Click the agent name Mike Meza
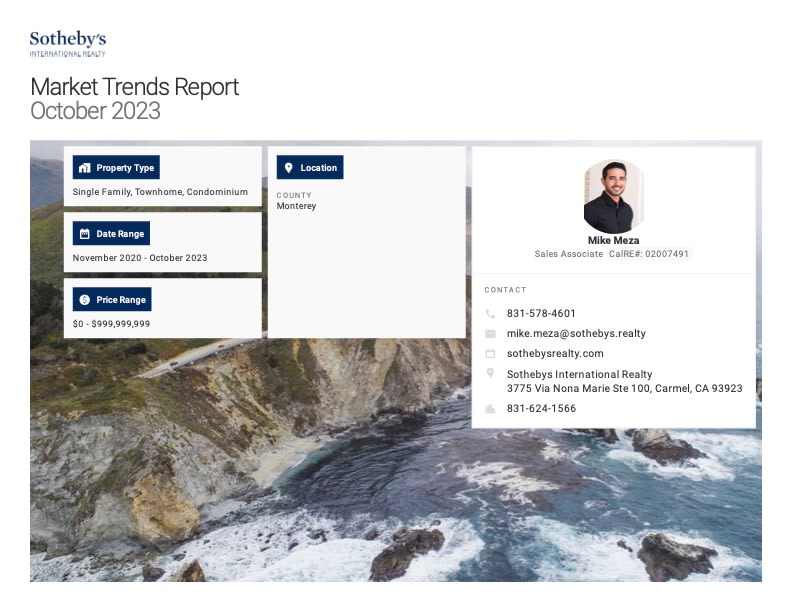792x612 pixels. click(613, 240)
